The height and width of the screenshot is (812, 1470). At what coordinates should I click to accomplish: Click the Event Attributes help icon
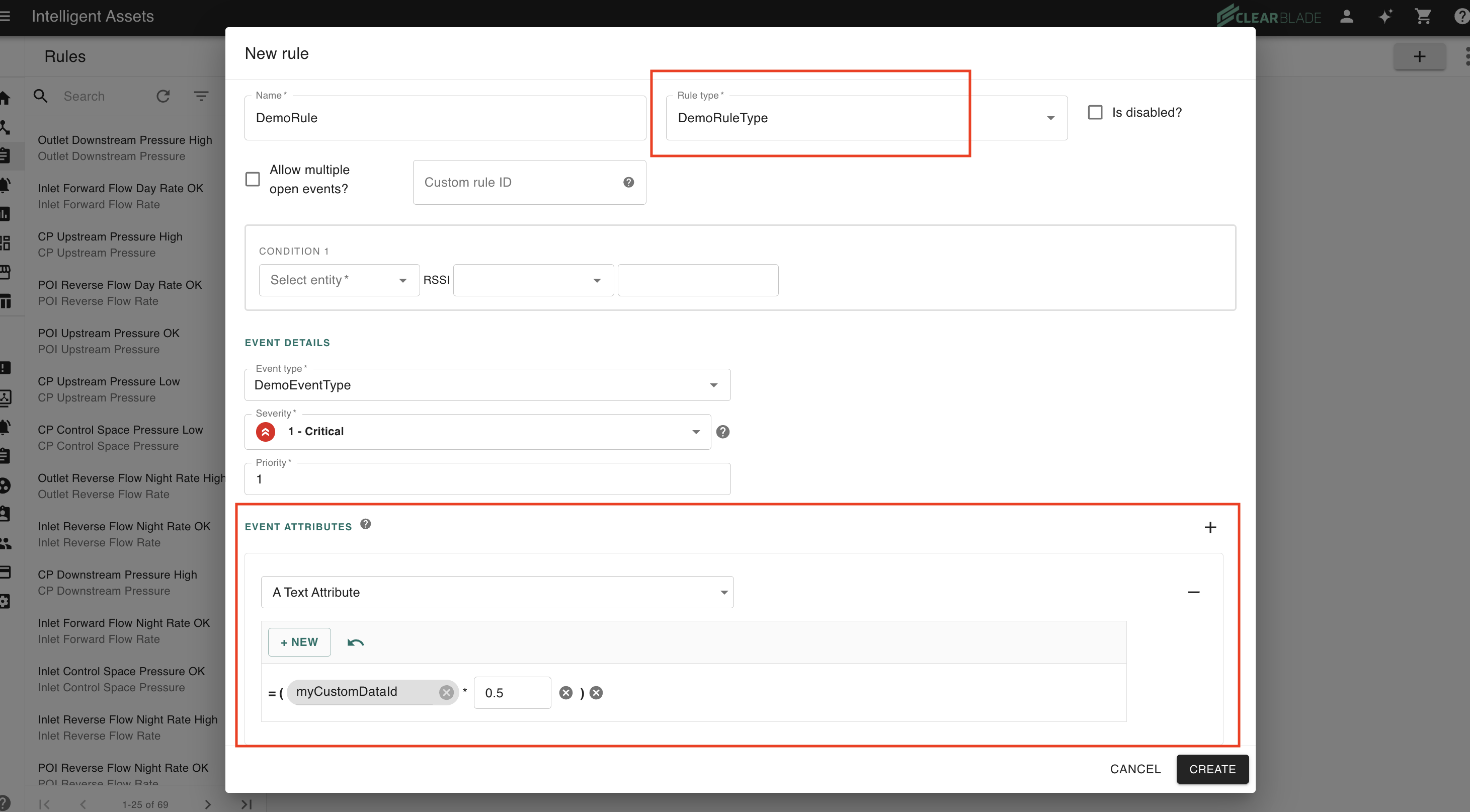point(366,524)
